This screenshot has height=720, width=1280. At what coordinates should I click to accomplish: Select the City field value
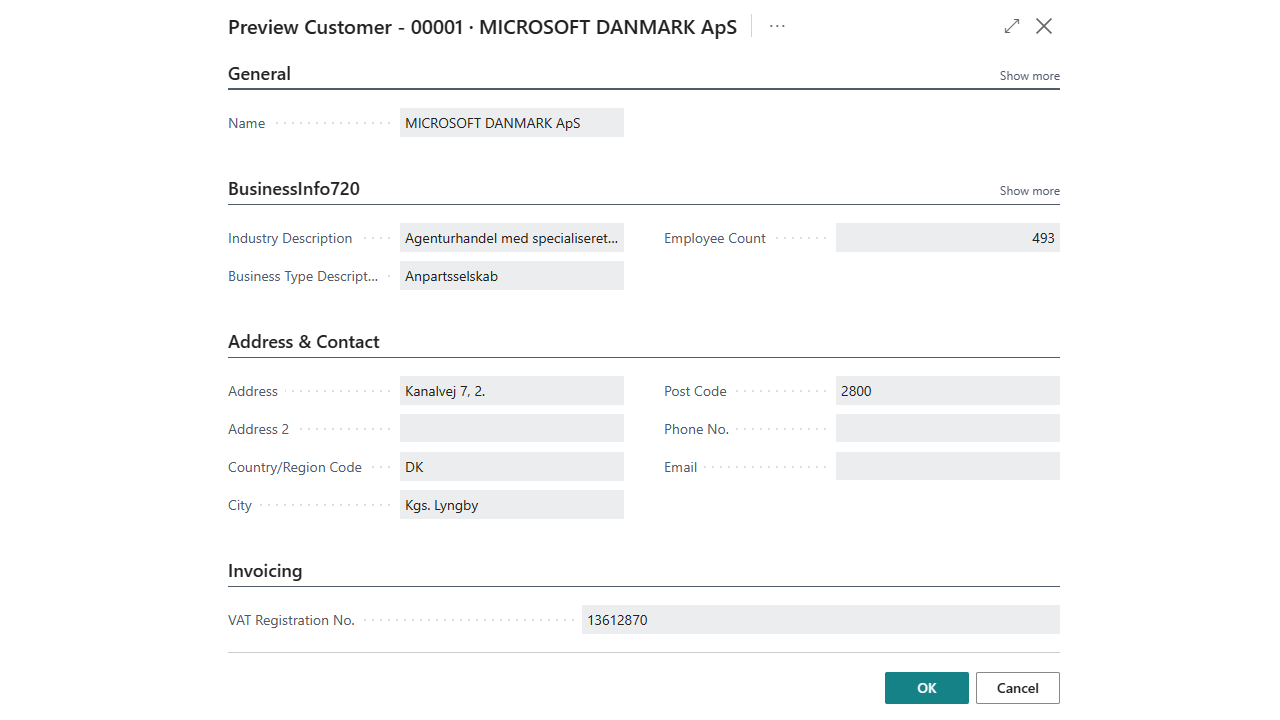tap(512, 505)
